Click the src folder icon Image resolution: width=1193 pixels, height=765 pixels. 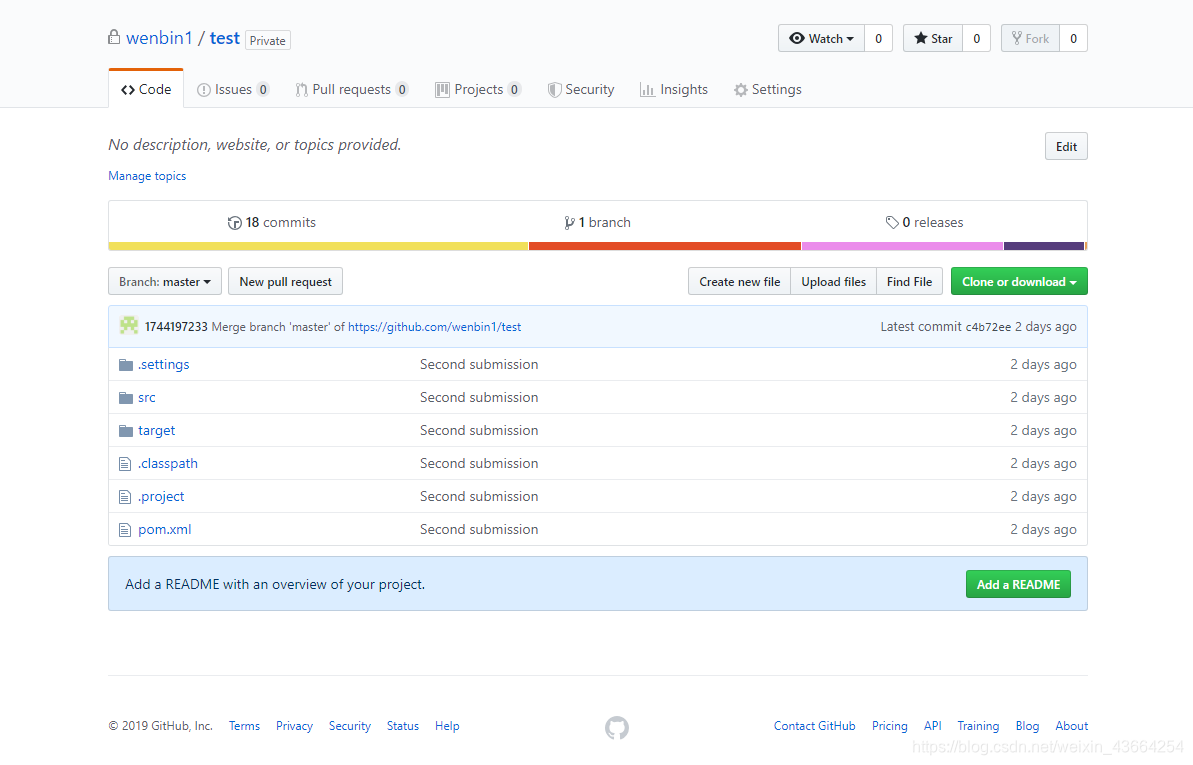tap(126, 398)
